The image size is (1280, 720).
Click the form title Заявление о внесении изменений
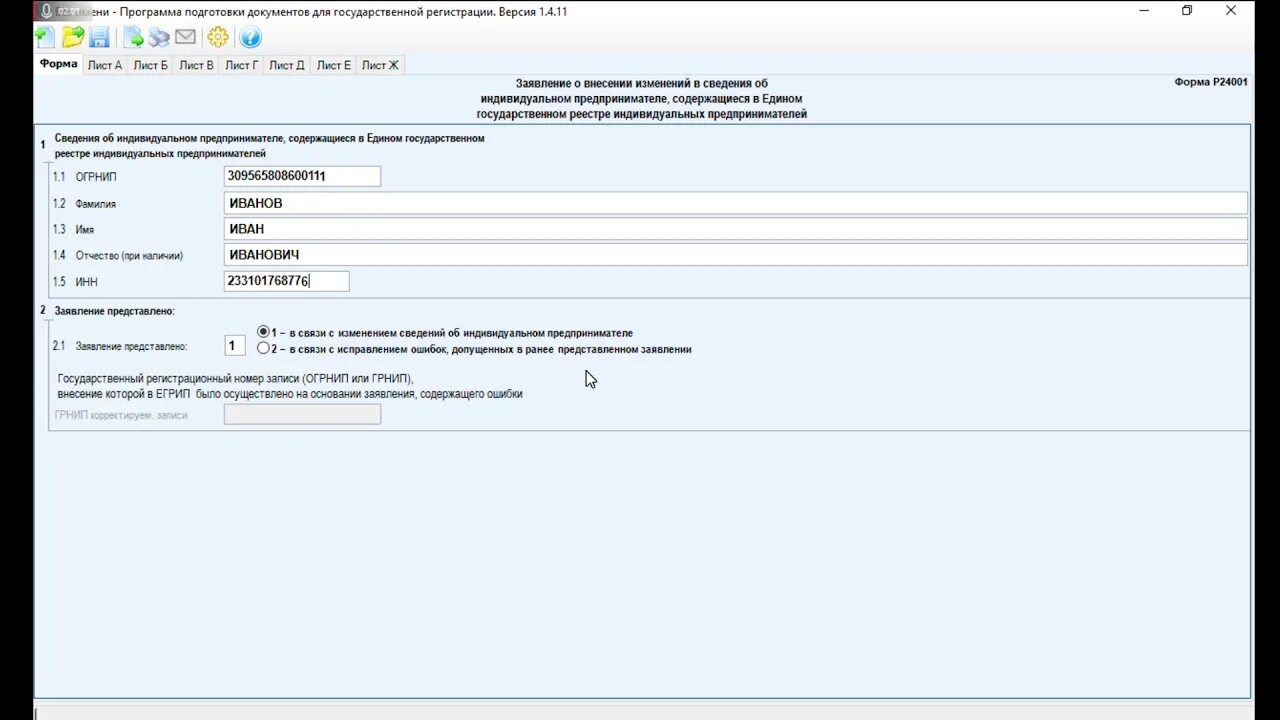(641, 99)
